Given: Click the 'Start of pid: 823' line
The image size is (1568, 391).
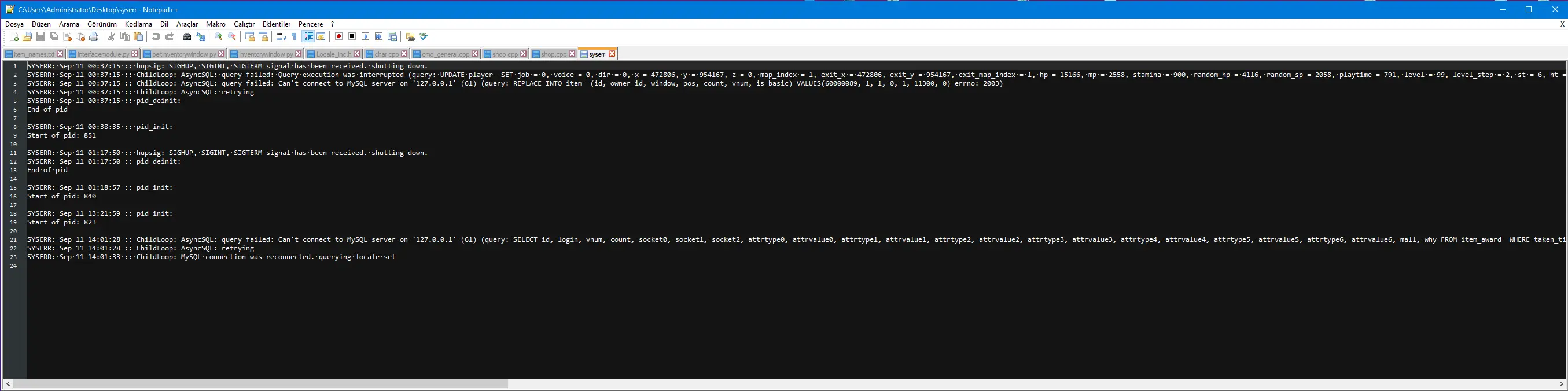Looking at the screenshot, I should (x=61, y=223).
